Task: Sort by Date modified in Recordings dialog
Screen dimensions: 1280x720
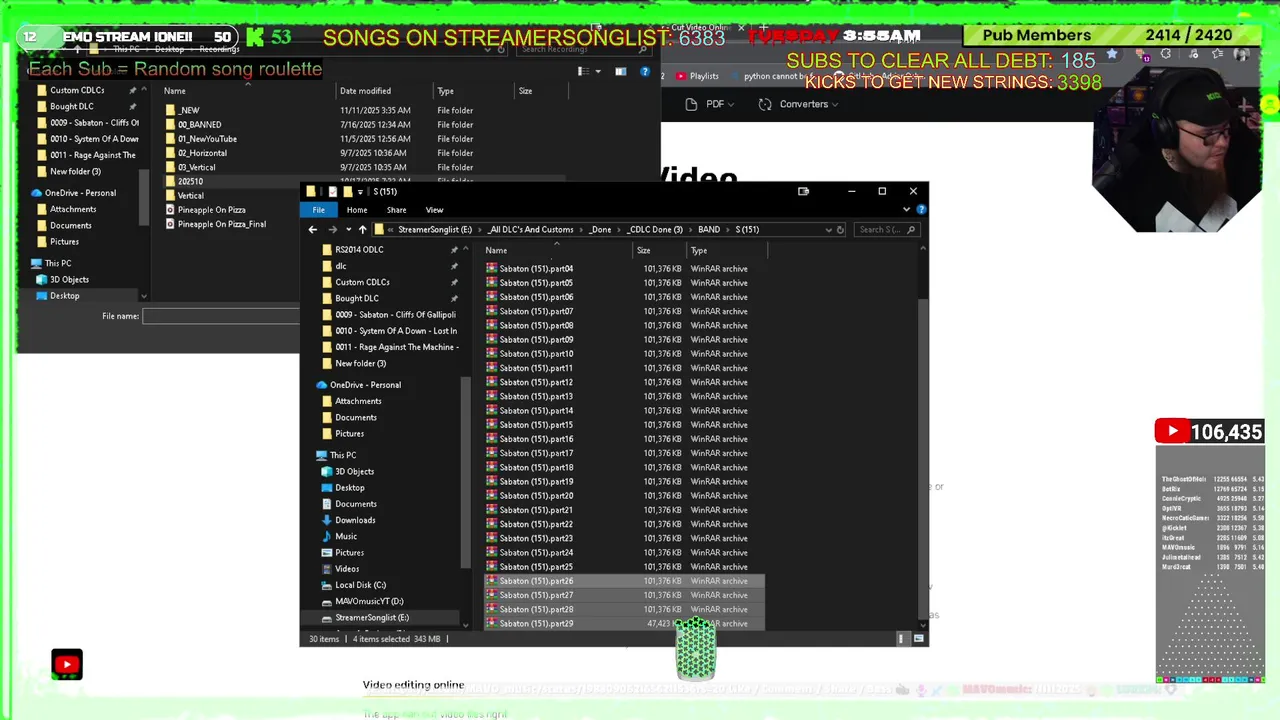Action: tap(384, 91)
